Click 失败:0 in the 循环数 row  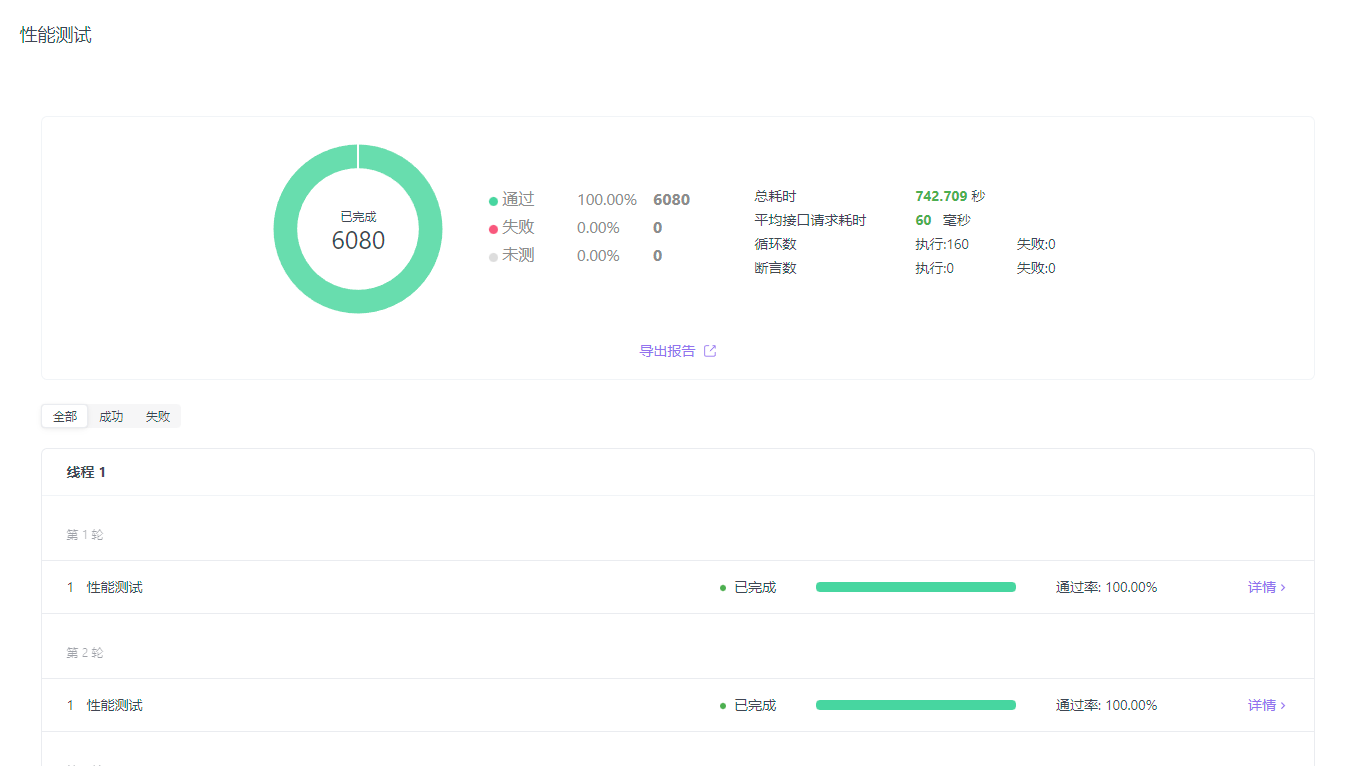(x=1036, y=245)
